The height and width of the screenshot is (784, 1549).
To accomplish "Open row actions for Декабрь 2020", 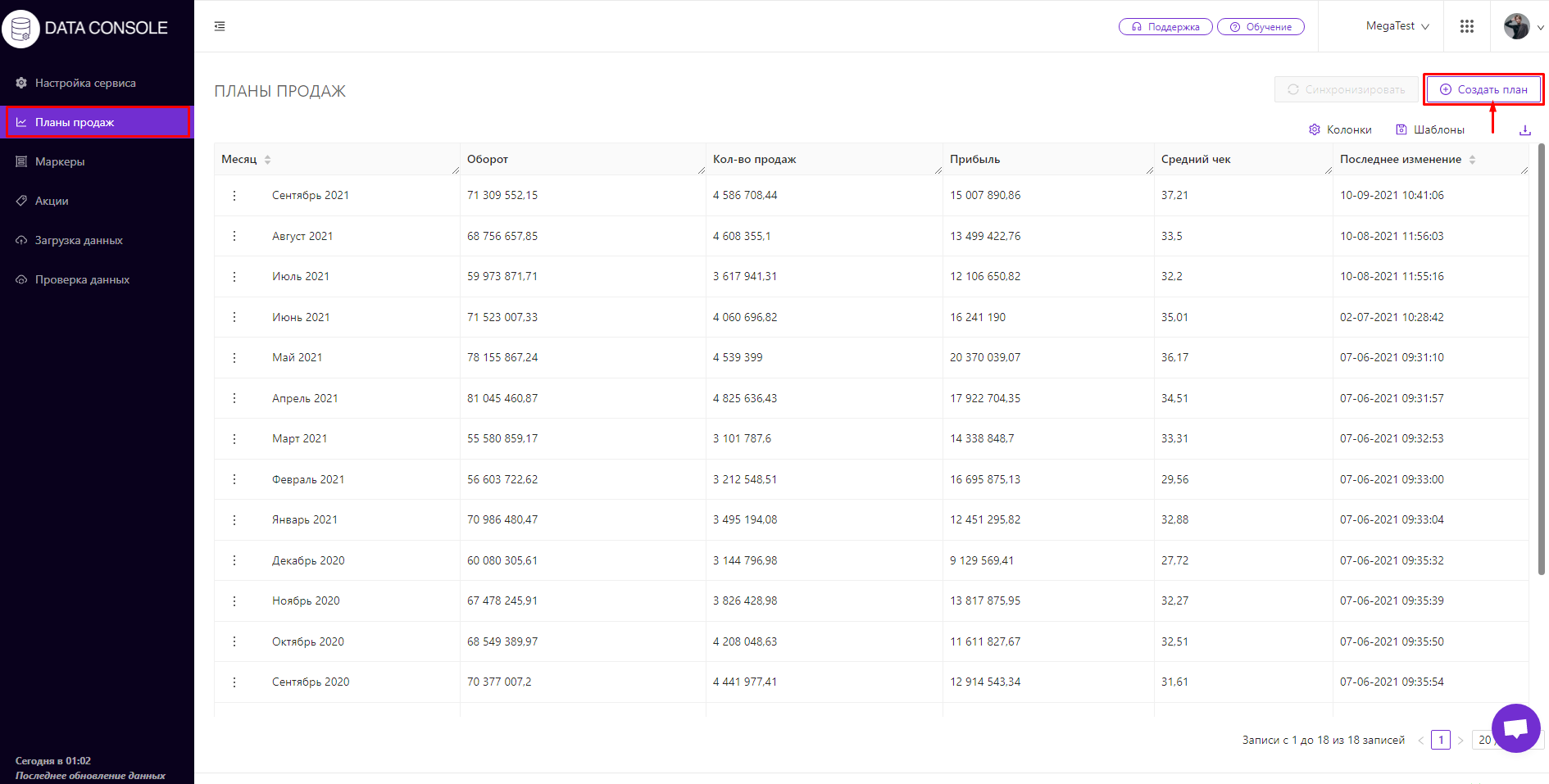I will [x=234, y=560].
